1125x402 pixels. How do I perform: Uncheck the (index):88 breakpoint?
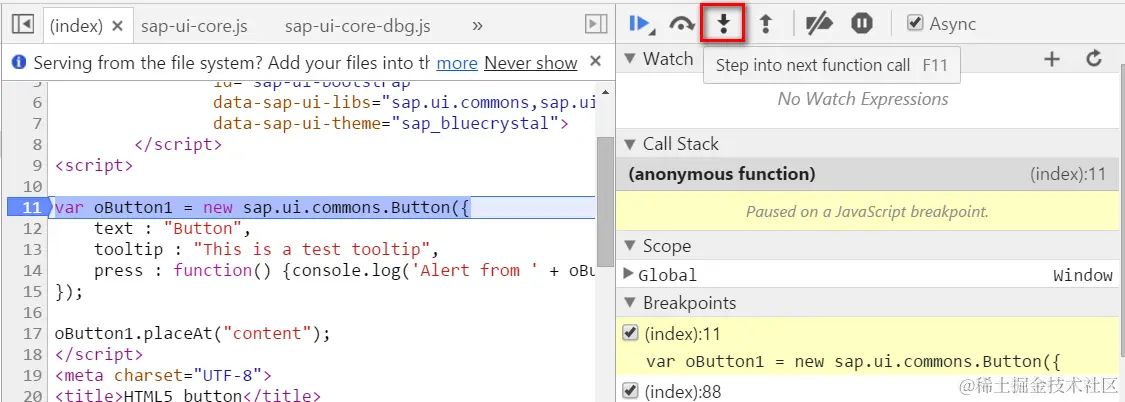click(630, 390)
